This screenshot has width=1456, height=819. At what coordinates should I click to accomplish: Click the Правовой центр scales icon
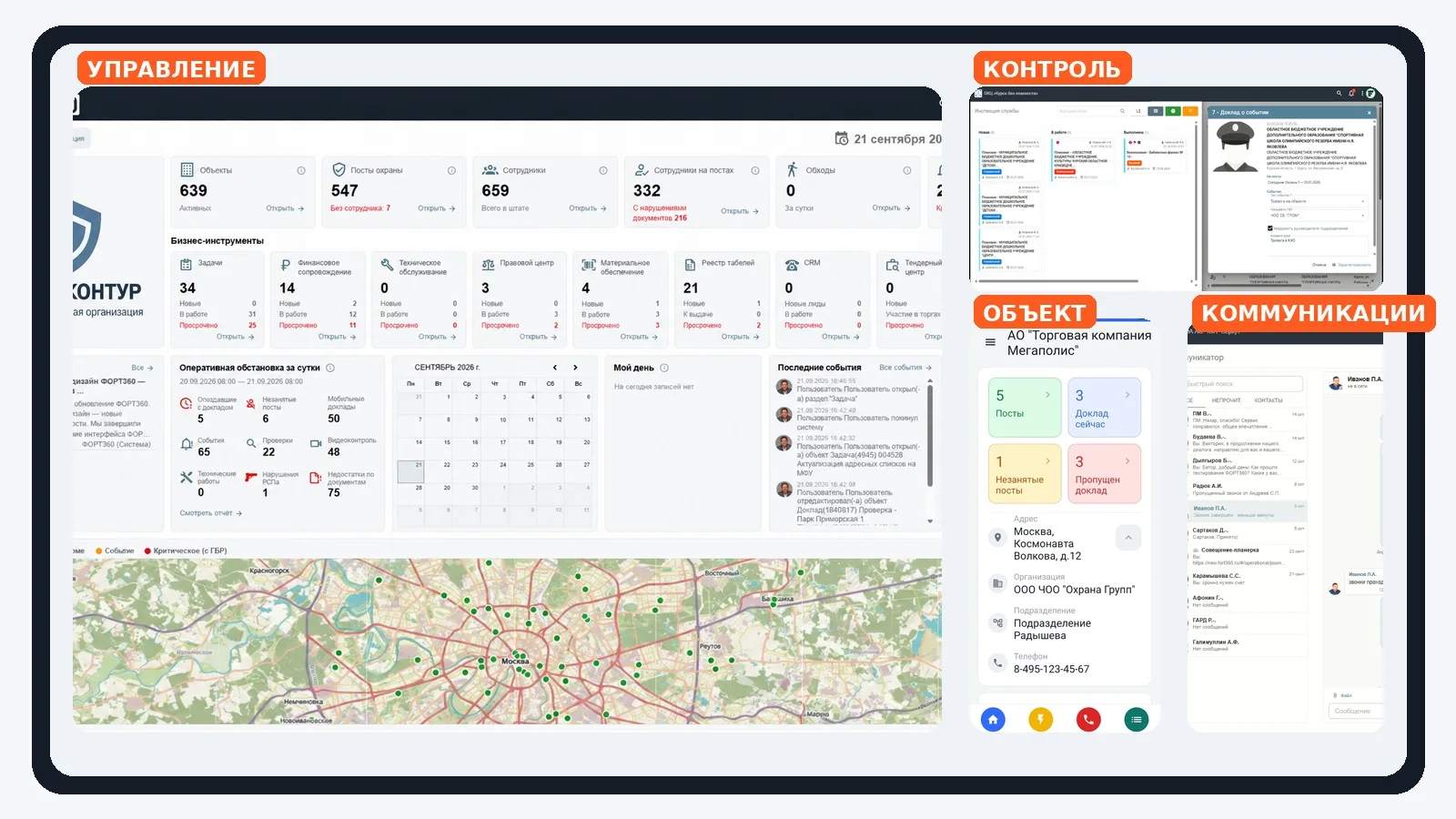tap(488, 264)
